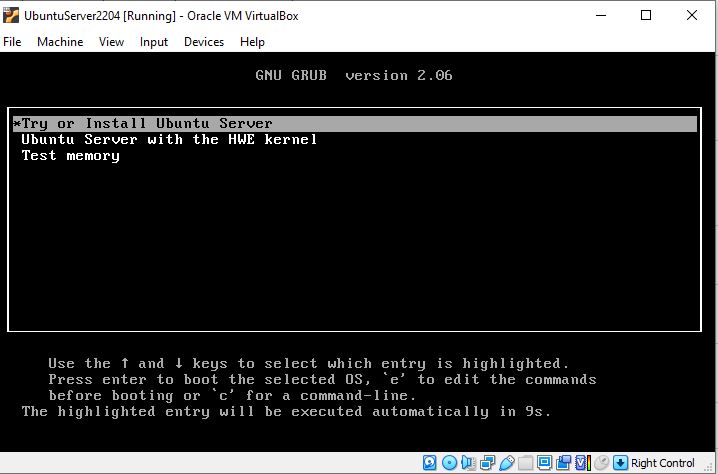Click the window title 'UbuntuServer2204 [Running]'
Screen dimensions: 718x474
[100, 16]
